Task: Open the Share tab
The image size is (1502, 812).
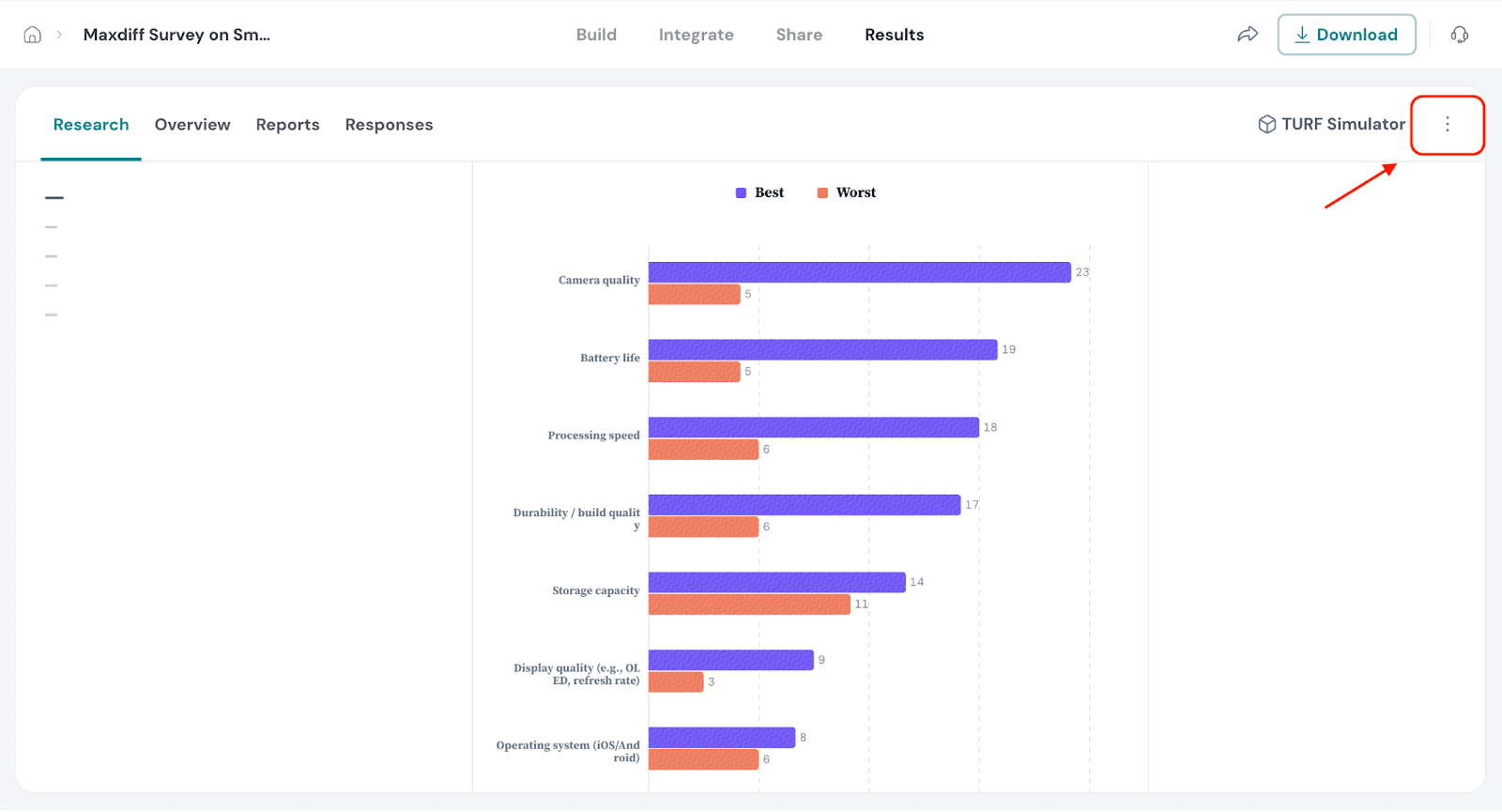Action: [799, 35]
